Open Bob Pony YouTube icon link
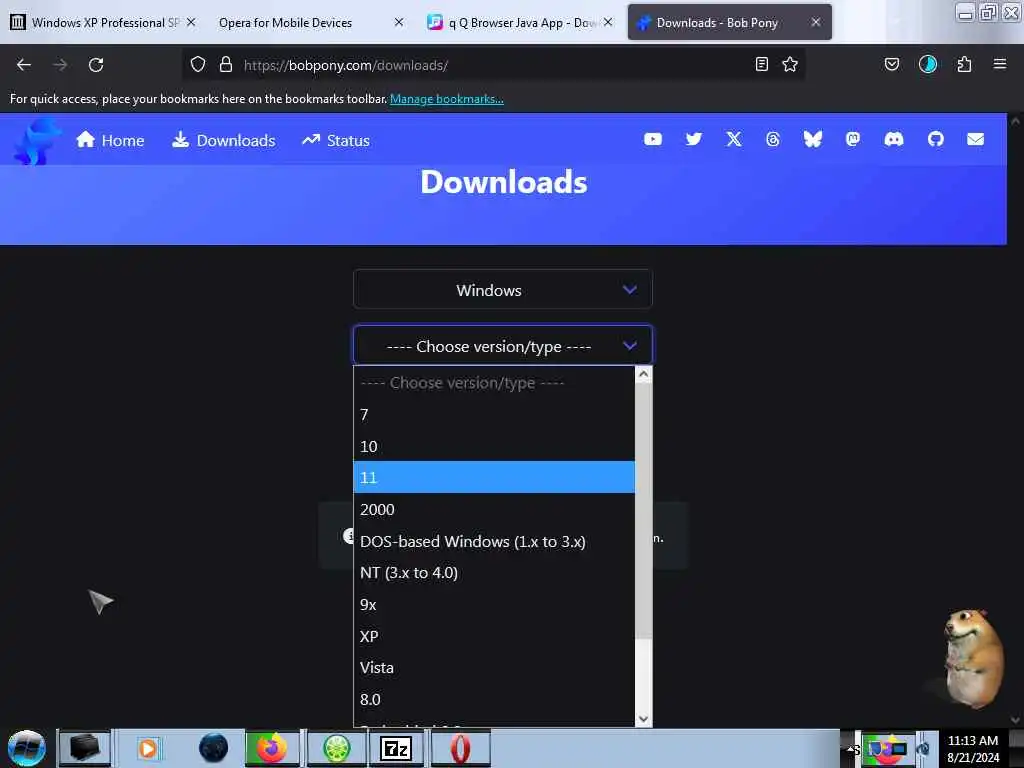Viewport: 1024px width, 768px height. point(653,139)
